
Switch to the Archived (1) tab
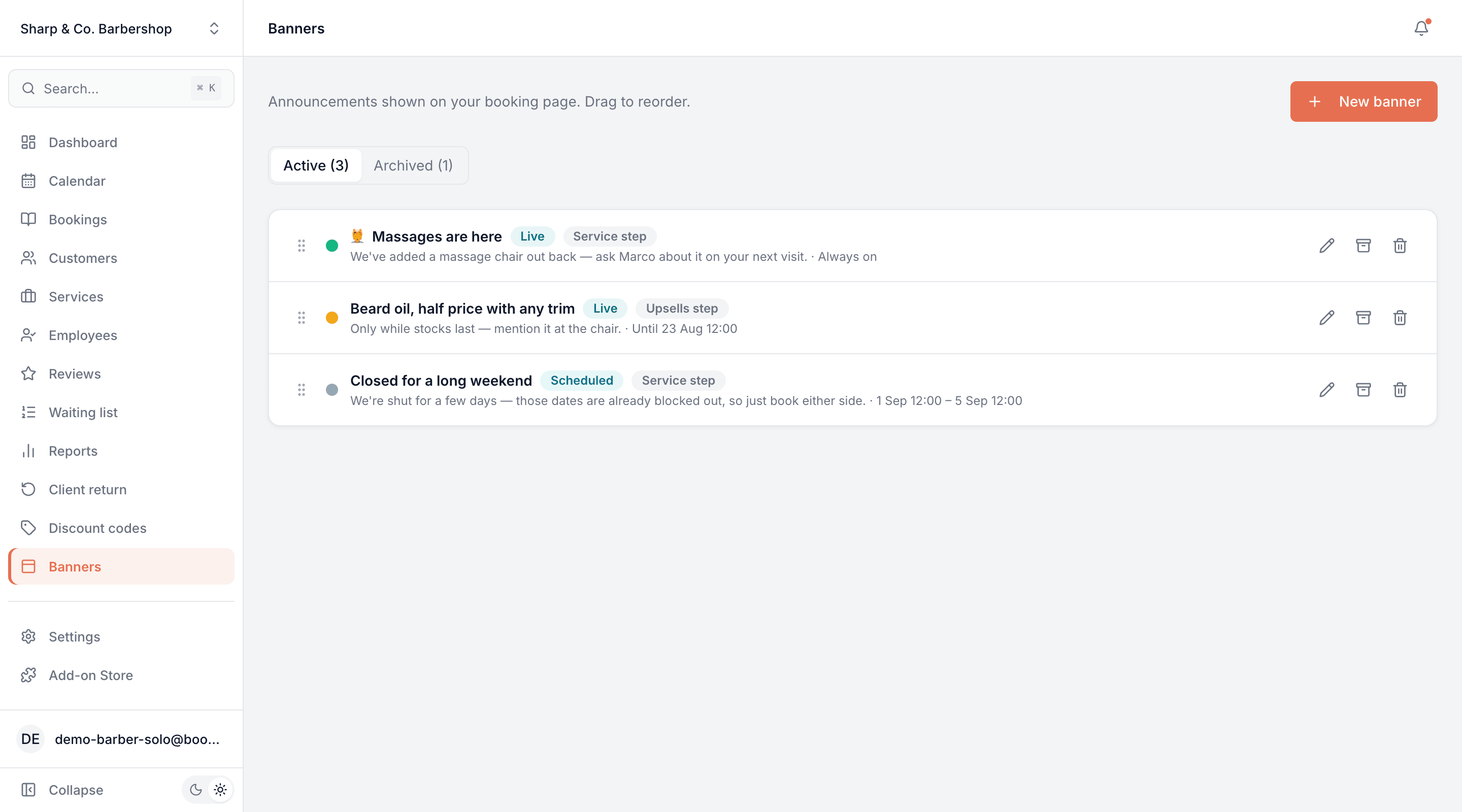point(413,165)
